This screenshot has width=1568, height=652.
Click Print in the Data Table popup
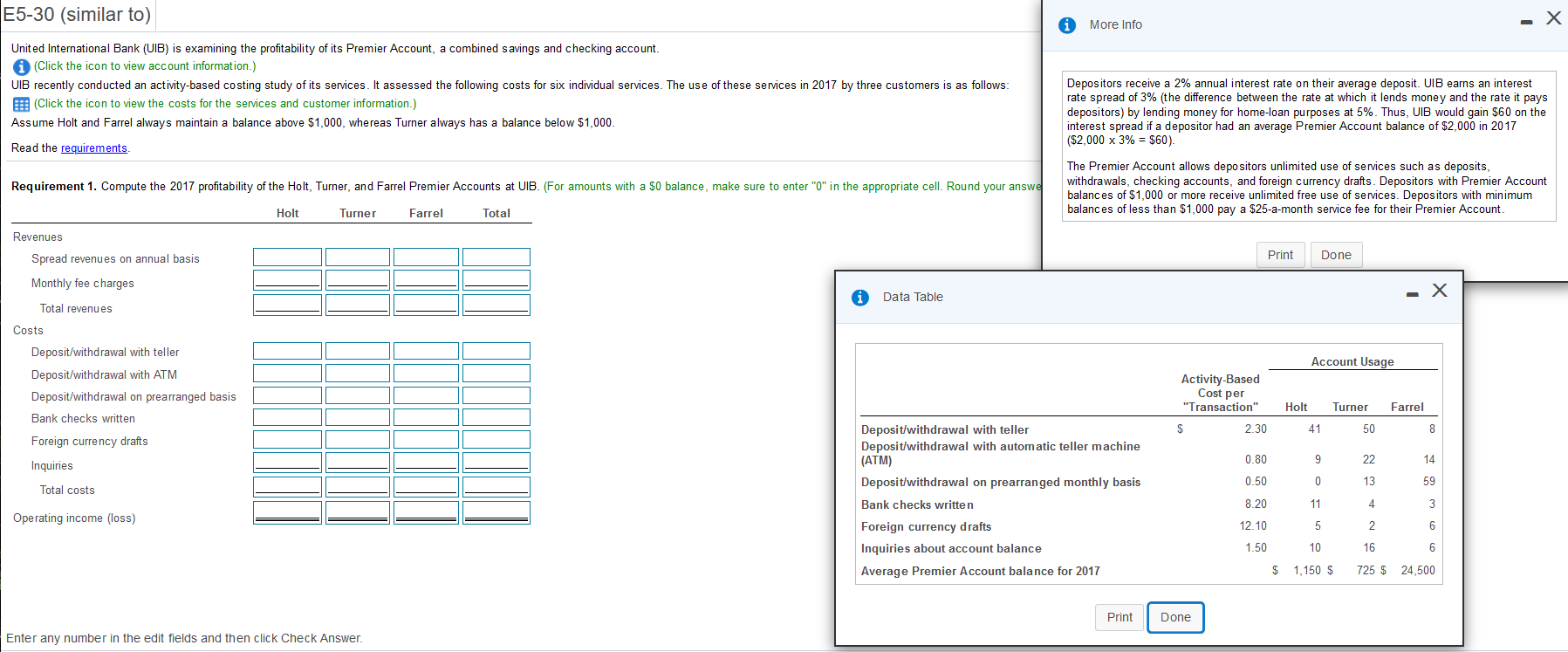pyautogui.click(x=1120, y=617)
